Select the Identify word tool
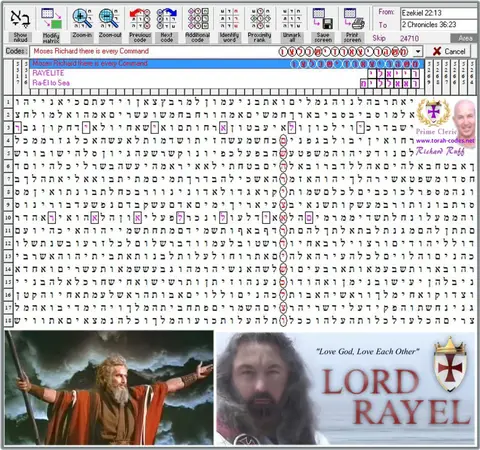Screen dimensions: 480x450 coord(229,19)
